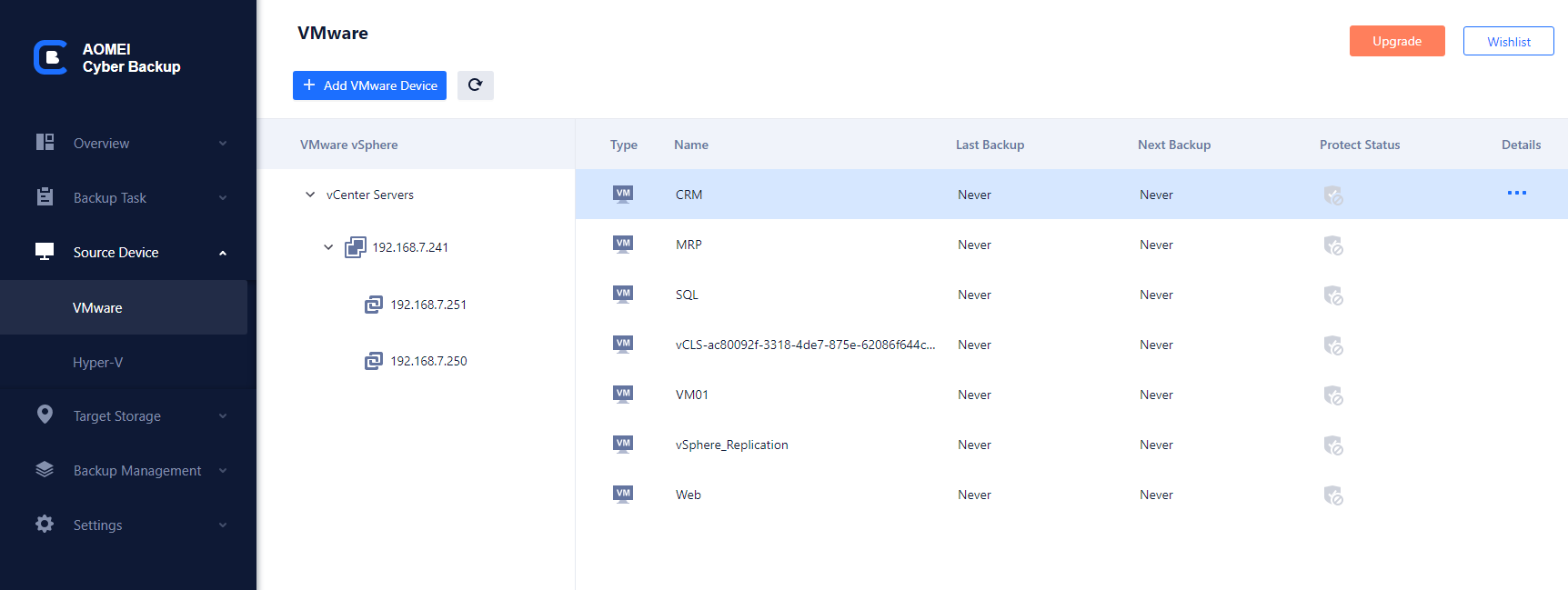
Task: Click the Overview dashboard icon
Action: (x=45, y=142)
